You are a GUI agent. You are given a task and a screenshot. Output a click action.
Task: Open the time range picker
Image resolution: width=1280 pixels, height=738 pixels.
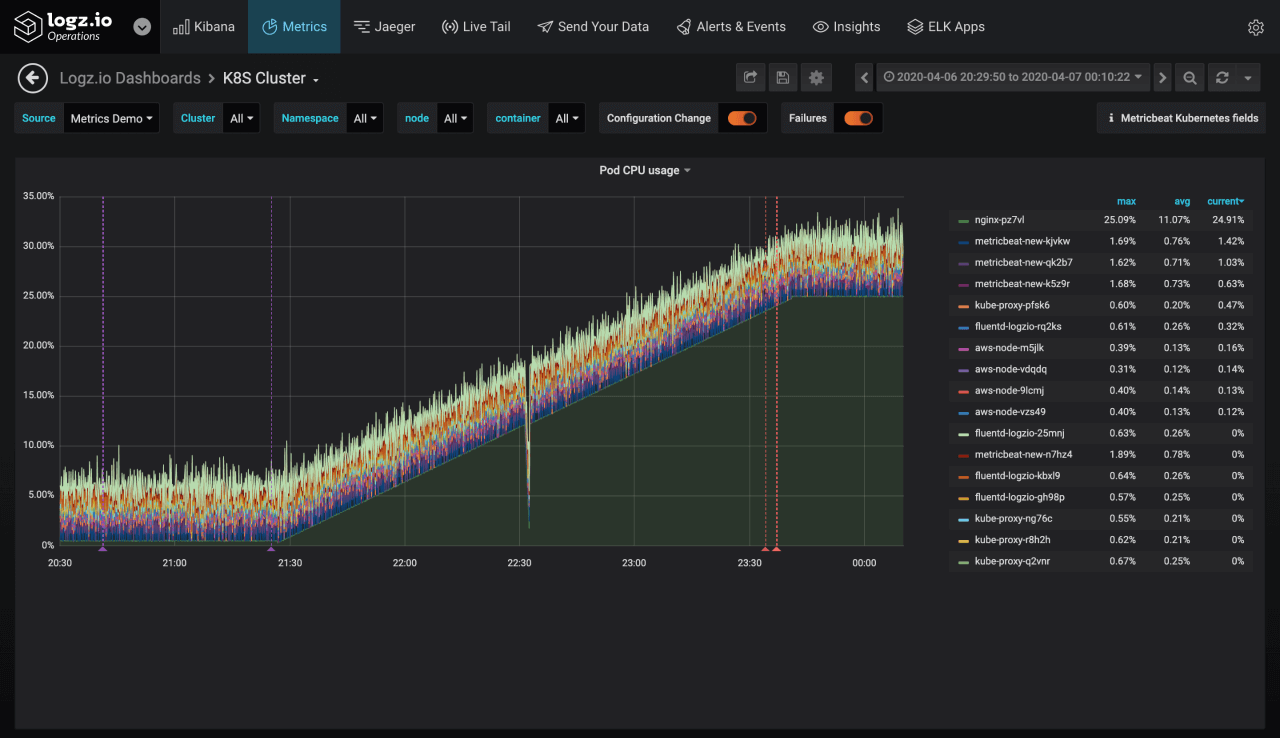click(x=1013, y=78)
